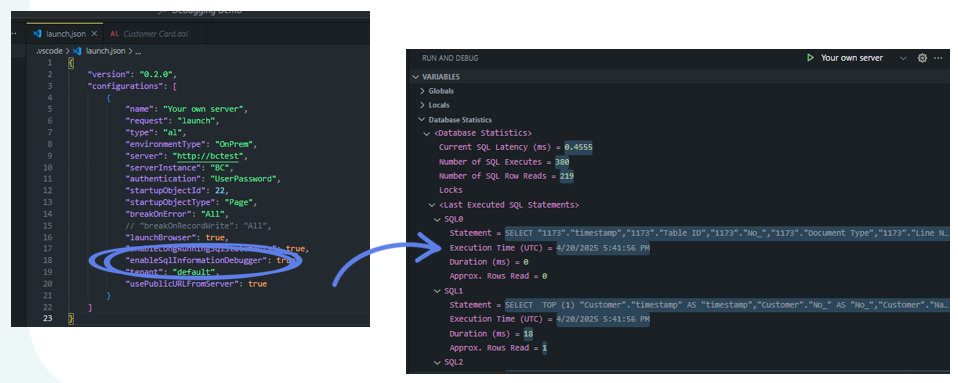
Task: Select SQL0 Statement row
Action: pos(699,233)
